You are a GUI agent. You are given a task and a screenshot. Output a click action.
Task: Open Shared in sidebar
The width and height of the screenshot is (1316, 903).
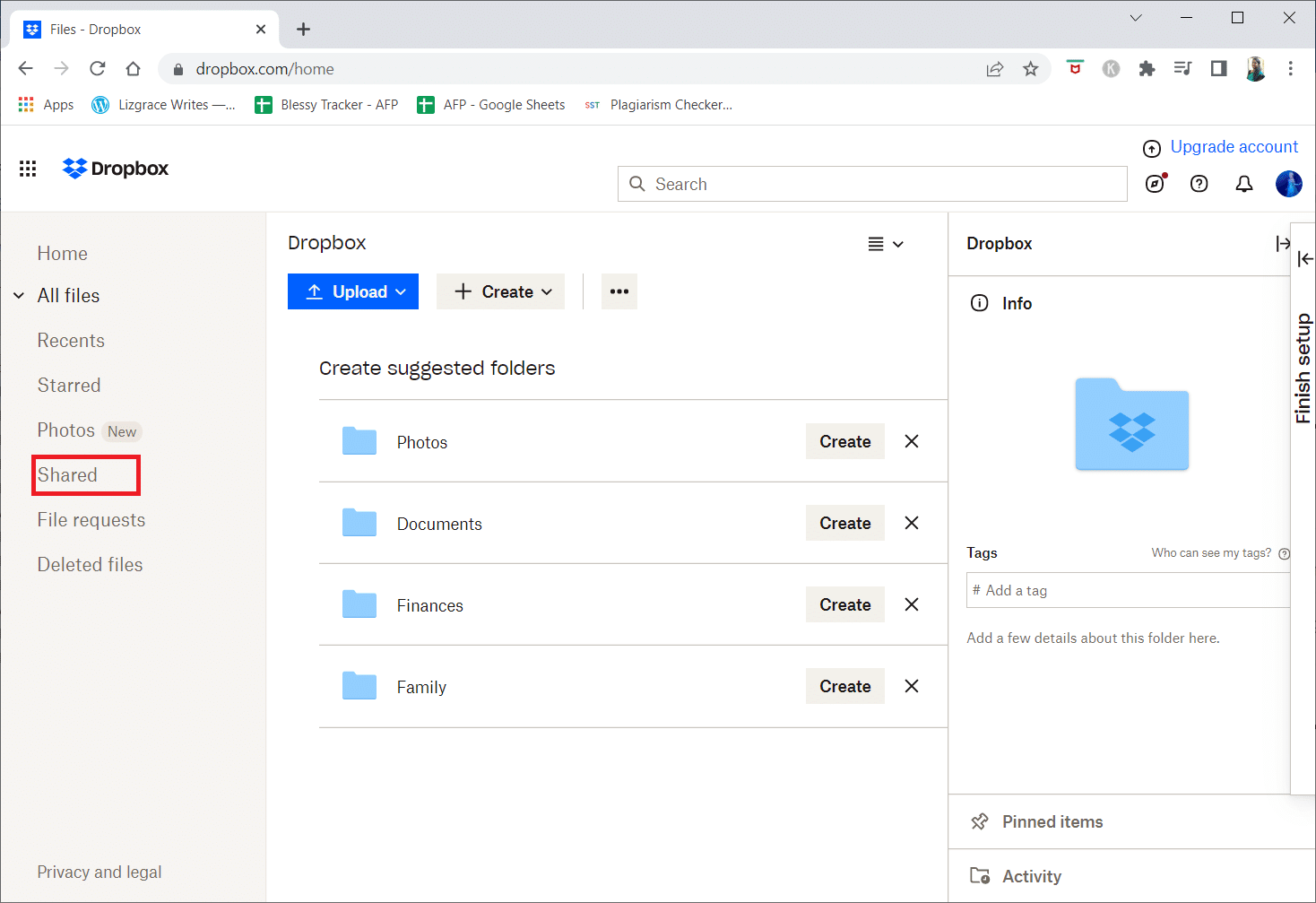click(67, 475)
